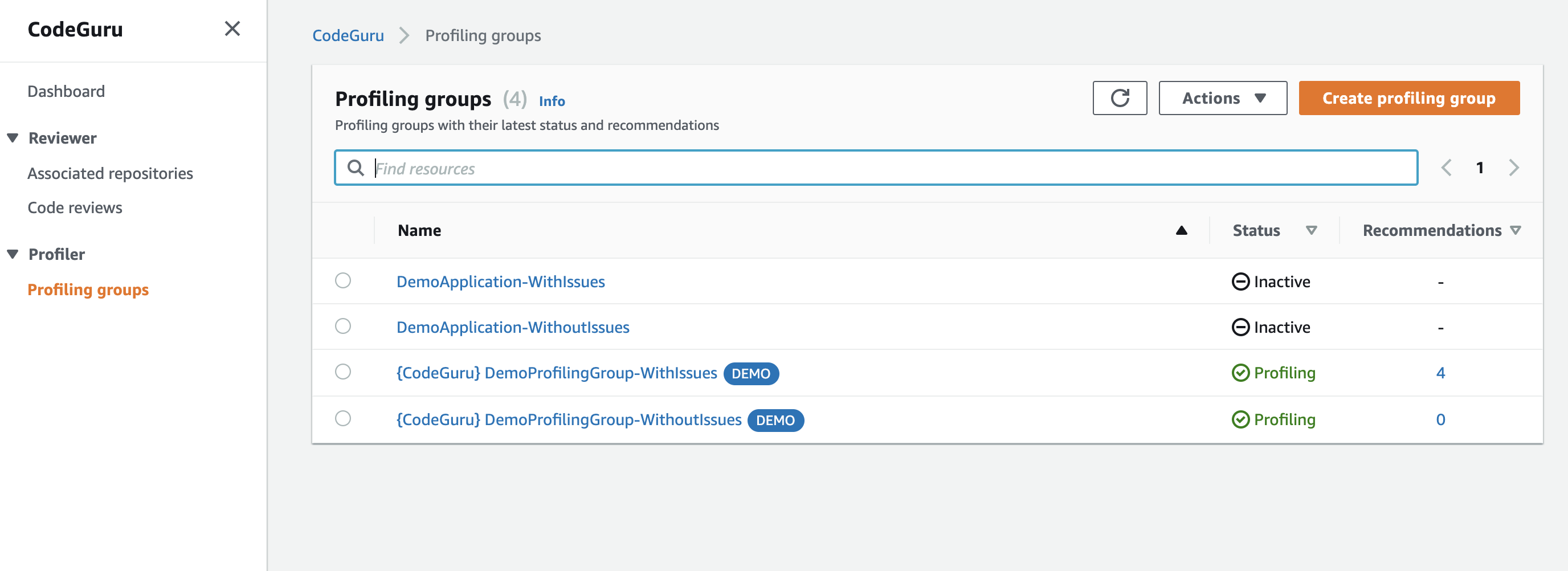Click the Name column header
Viewport: 1568px width, 571px height.
coord(419,230)
